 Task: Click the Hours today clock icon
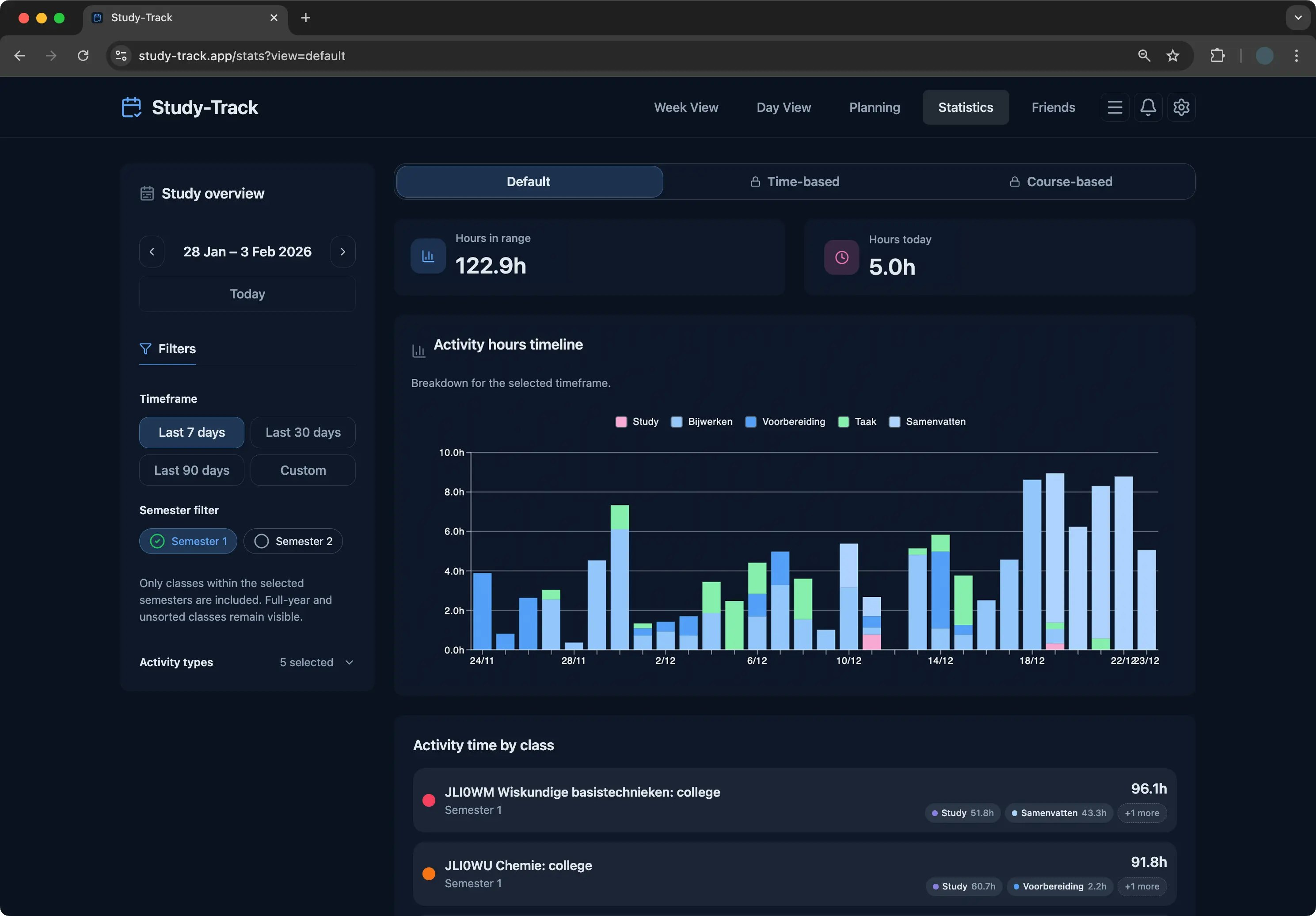(841, 258)
